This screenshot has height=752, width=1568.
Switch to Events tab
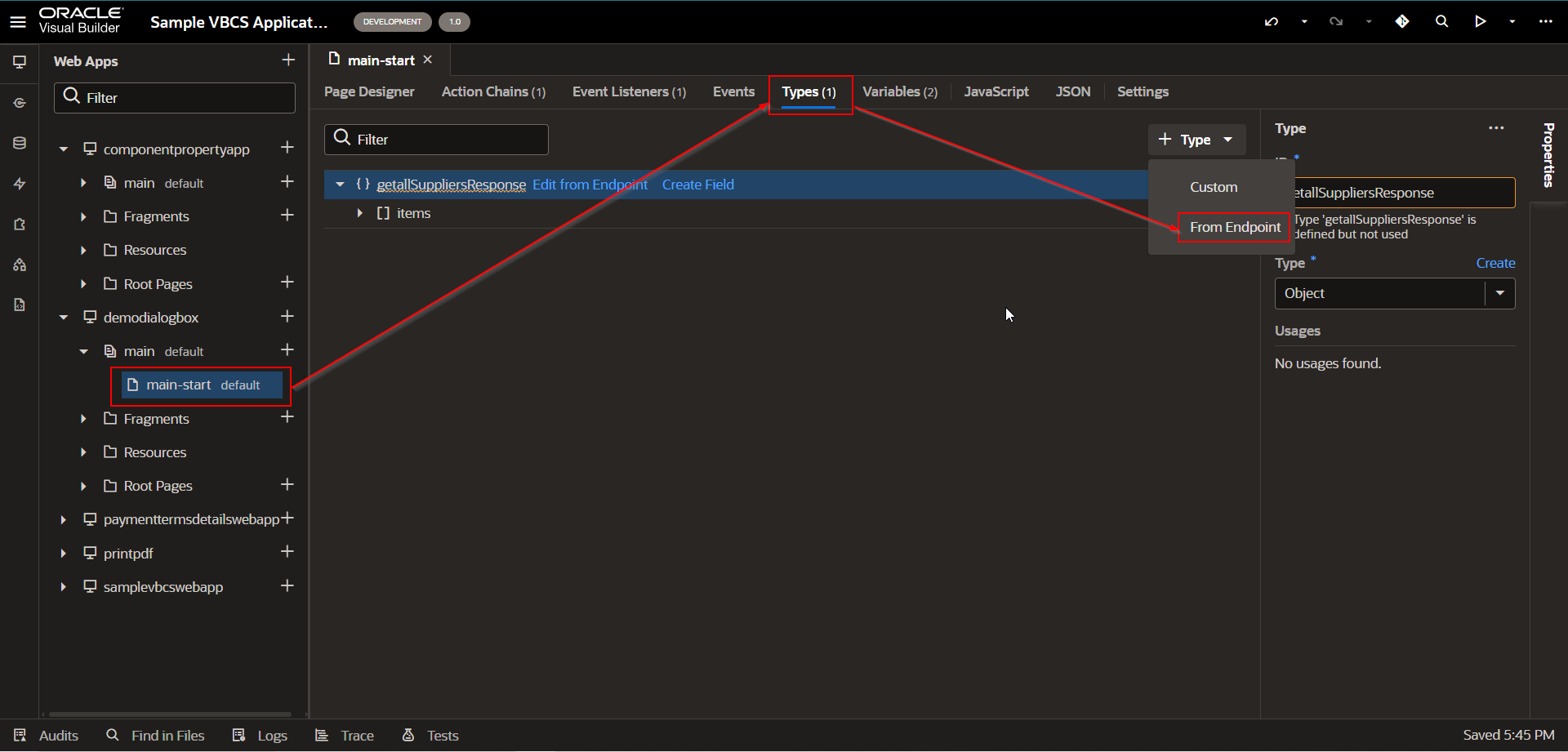[733, 91]
